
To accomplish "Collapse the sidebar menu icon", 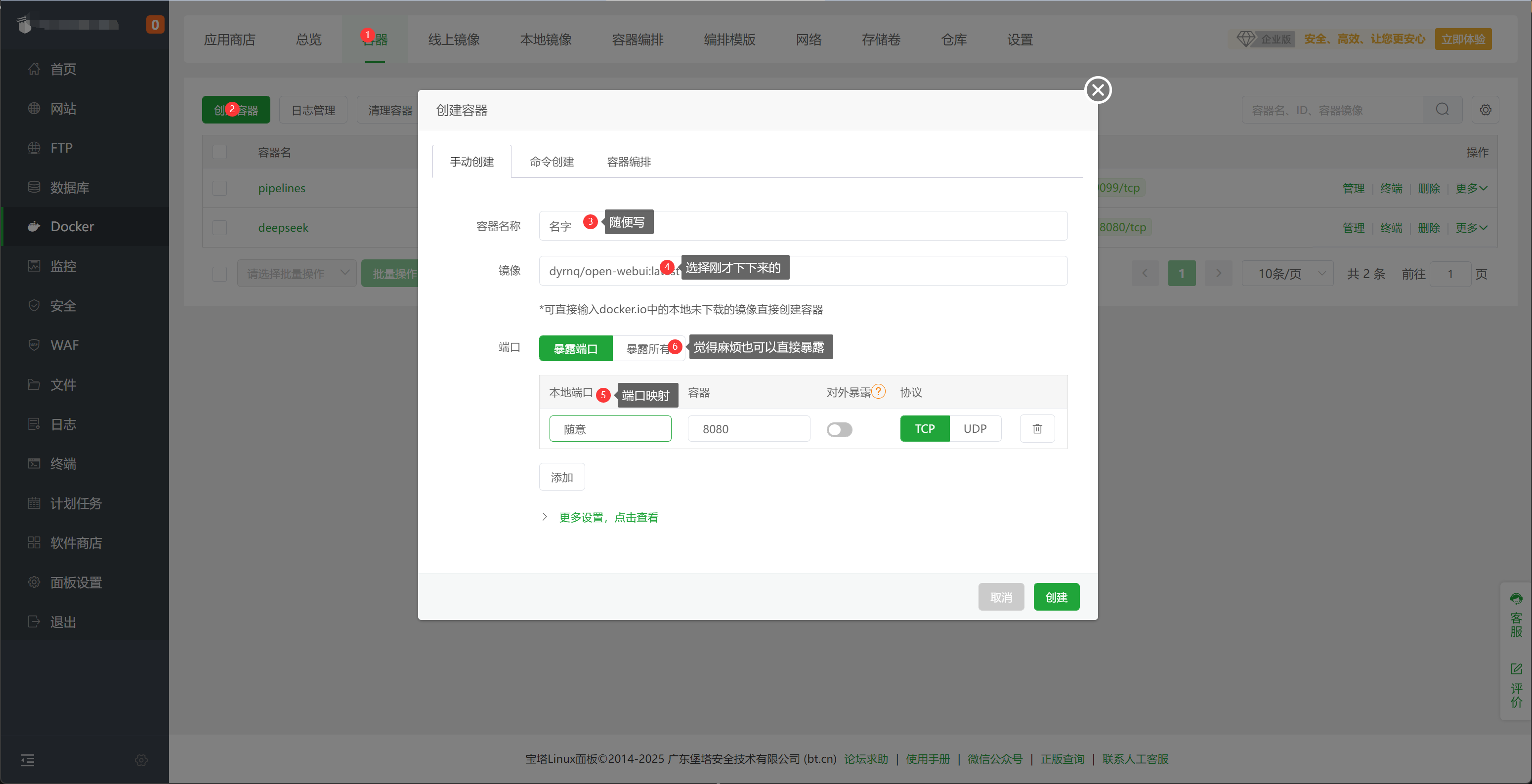I will (x=27, y=760).
